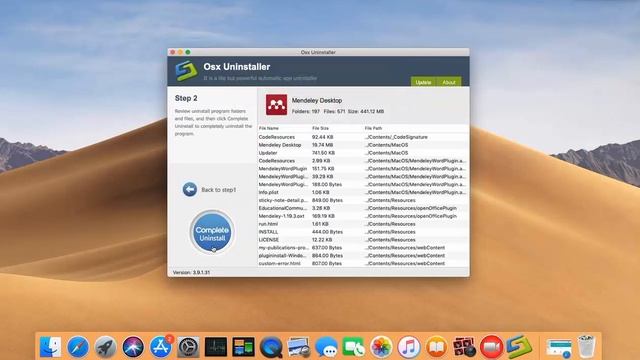Launch Safari from the Dock
This screenshot has width=640, height=360.
pos(78,347)
